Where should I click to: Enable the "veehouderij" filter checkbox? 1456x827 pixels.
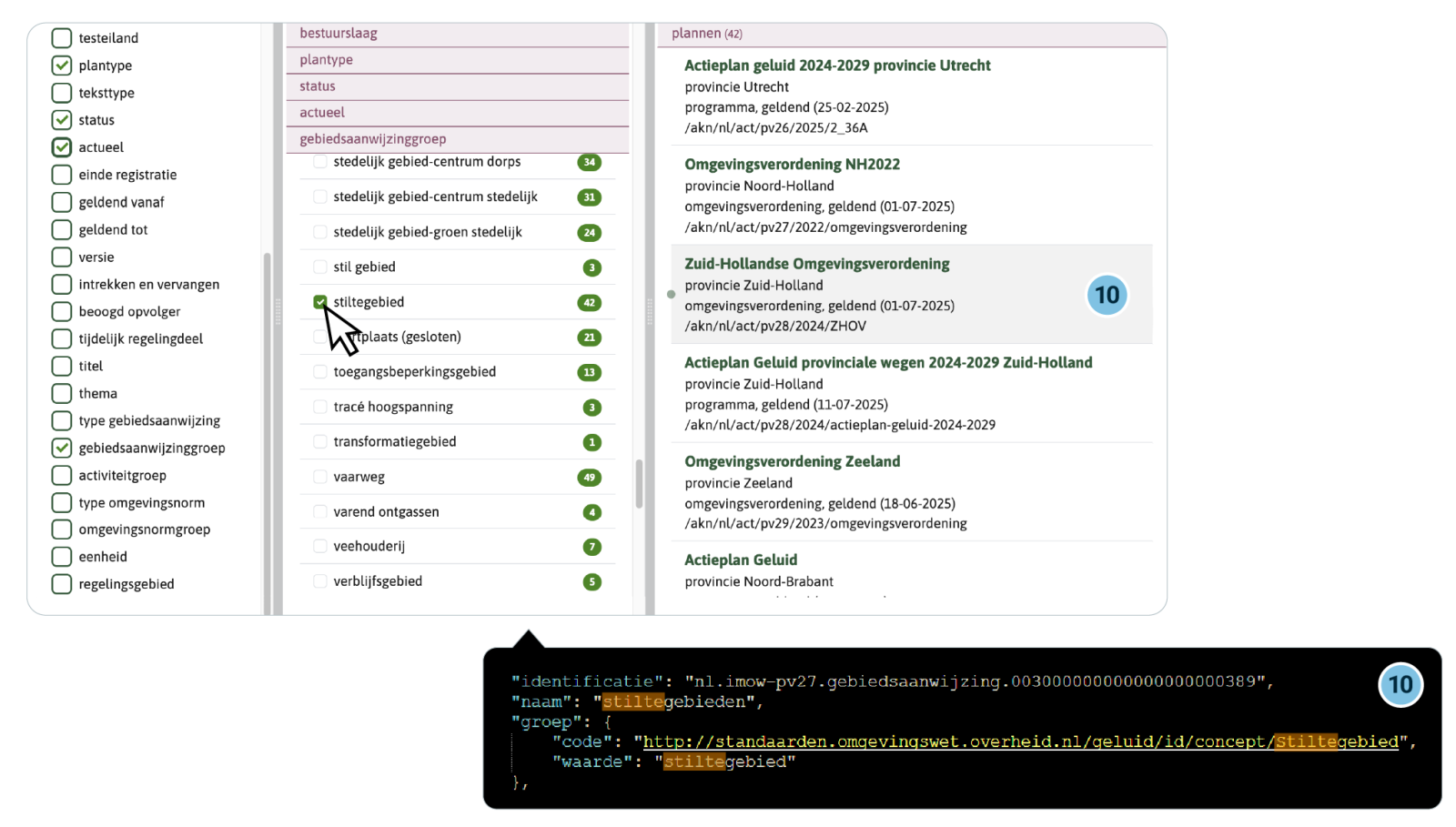pos(320,546)
